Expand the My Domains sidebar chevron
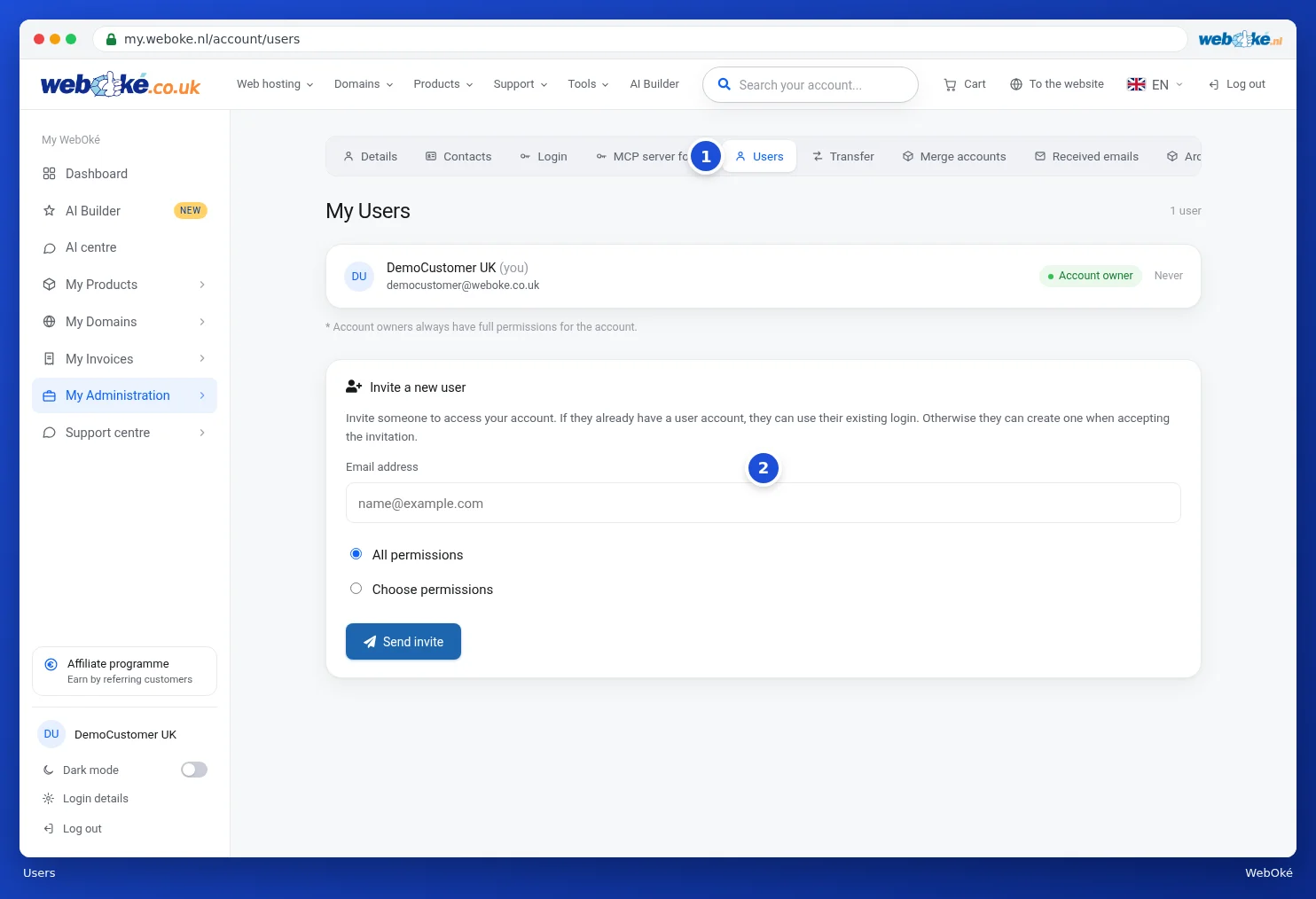The image size is (1316, 899). 202,322
